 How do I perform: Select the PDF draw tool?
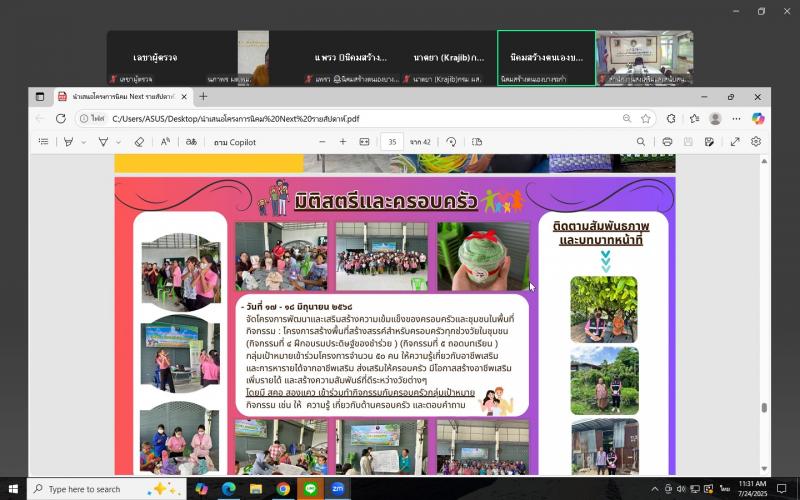pyautogui.click(x=103, y=142)
